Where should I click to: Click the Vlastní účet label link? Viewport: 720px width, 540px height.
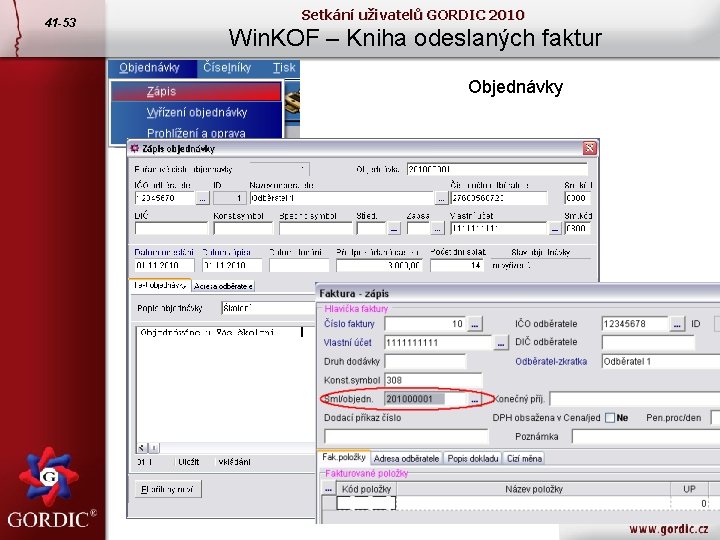[x=348, y=343]
